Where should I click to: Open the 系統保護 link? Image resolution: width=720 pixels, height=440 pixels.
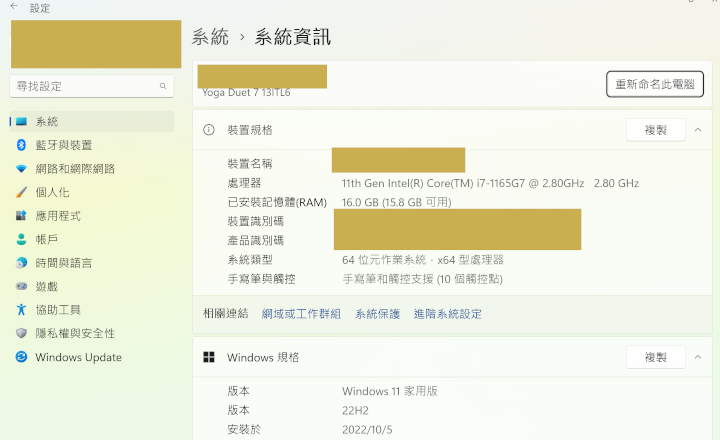(x=377, y=314)
